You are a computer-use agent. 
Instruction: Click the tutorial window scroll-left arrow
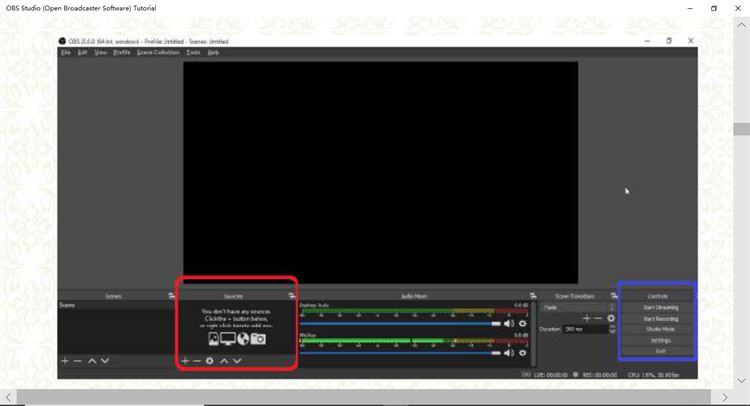[x=8, y=397]
